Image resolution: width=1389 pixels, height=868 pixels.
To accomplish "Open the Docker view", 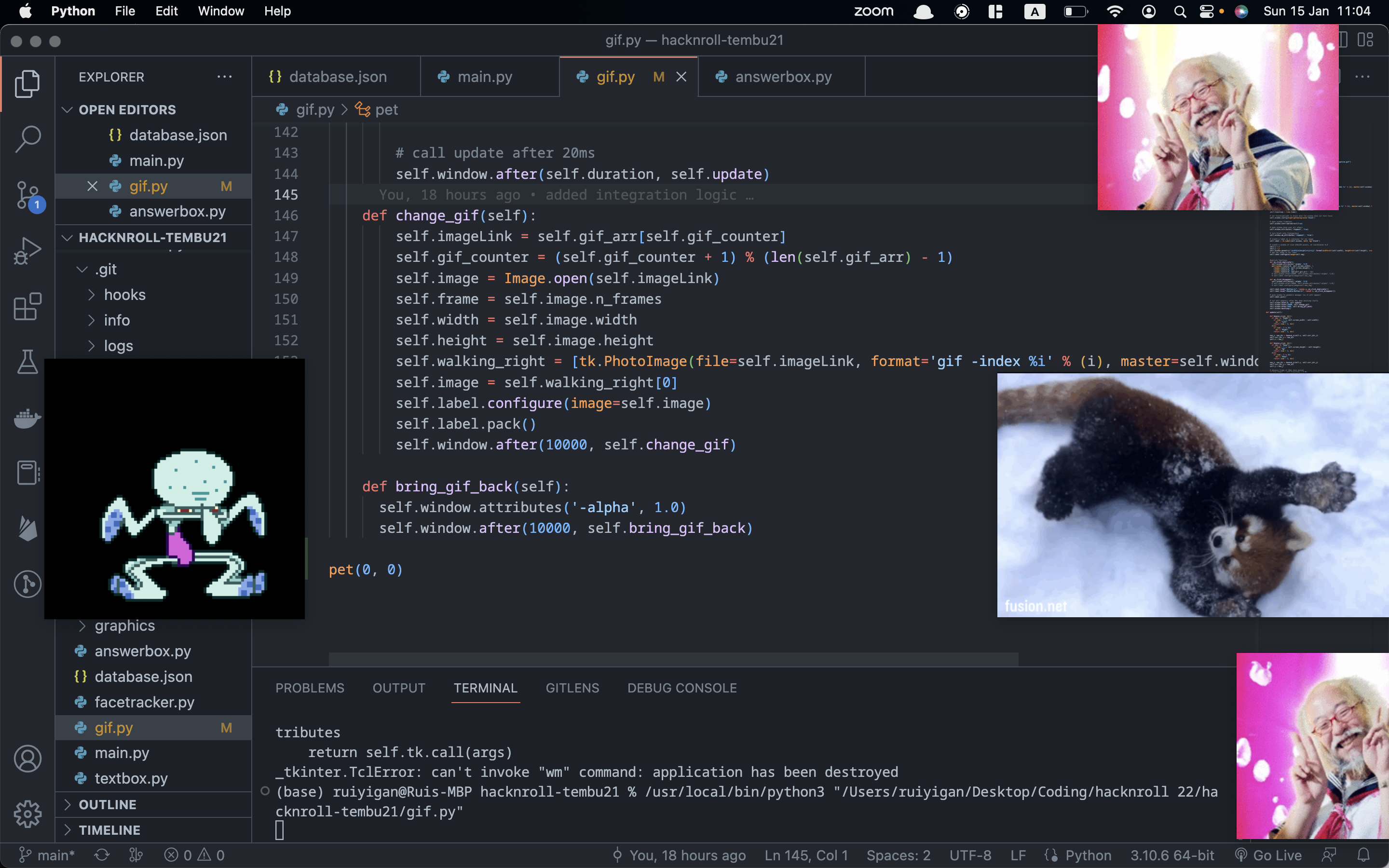I will pos(27,418).
